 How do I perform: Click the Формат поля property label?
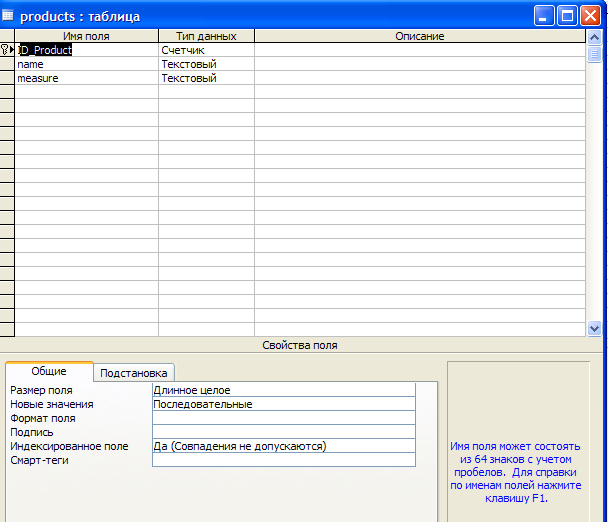click(x=43, y=418)
